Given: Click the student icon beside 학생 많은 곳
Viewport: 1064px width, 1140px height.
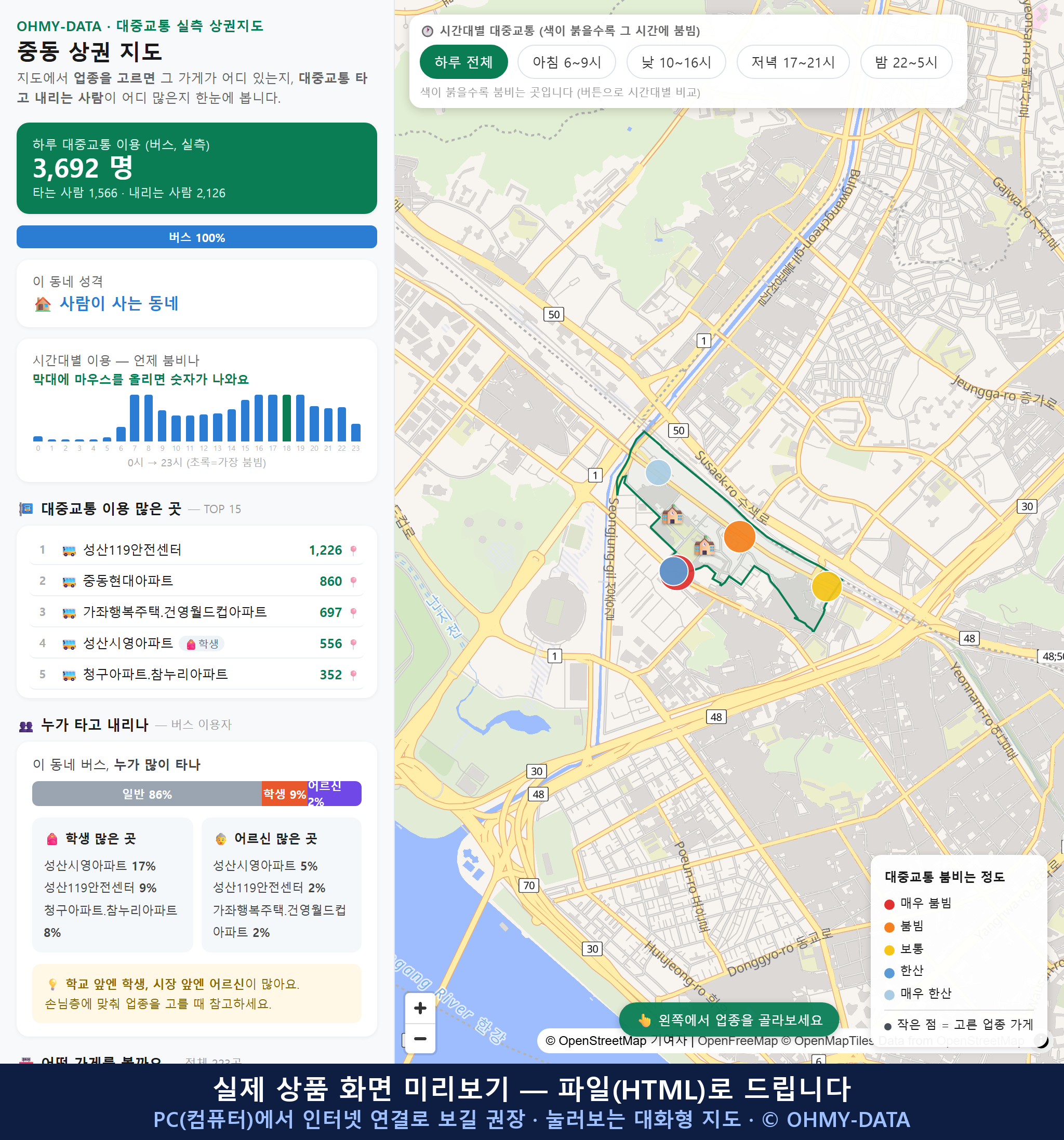Looking at the screenshot, I should click(52, 839).
